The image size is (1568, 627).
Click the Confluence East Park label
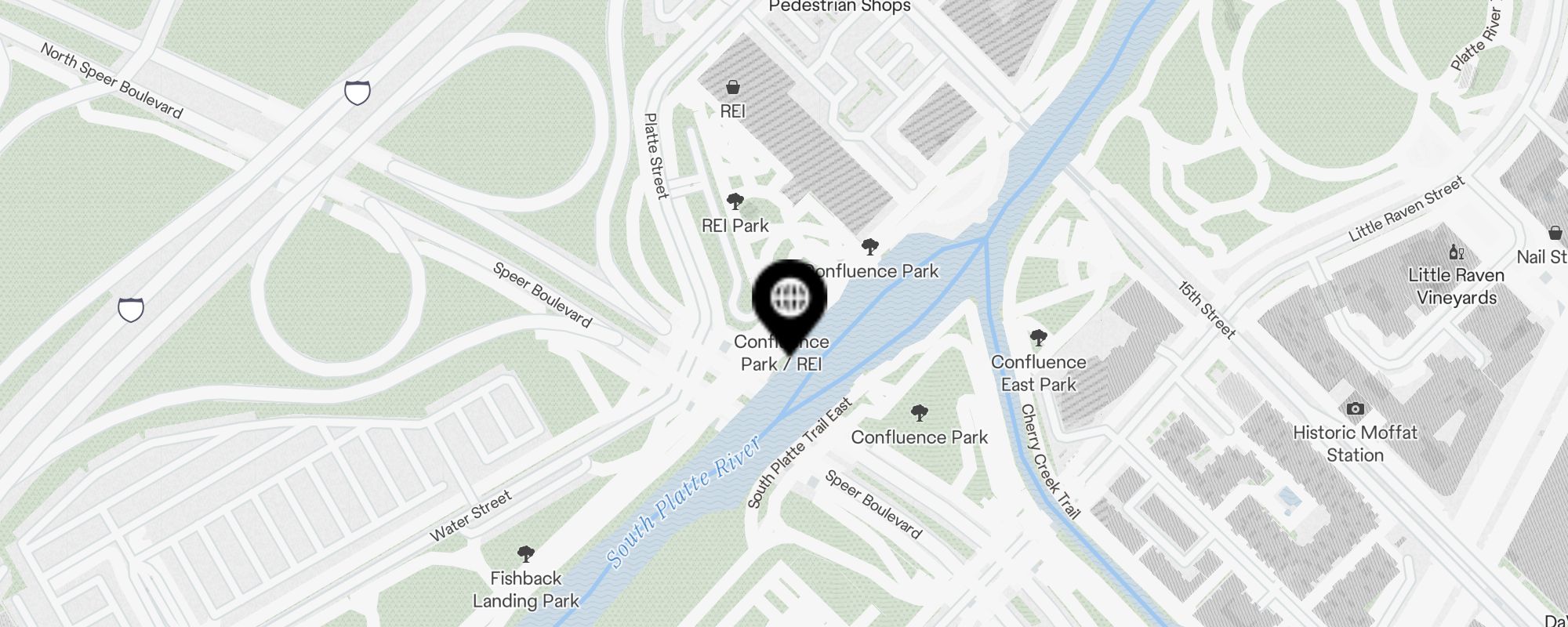[1039, 373]
